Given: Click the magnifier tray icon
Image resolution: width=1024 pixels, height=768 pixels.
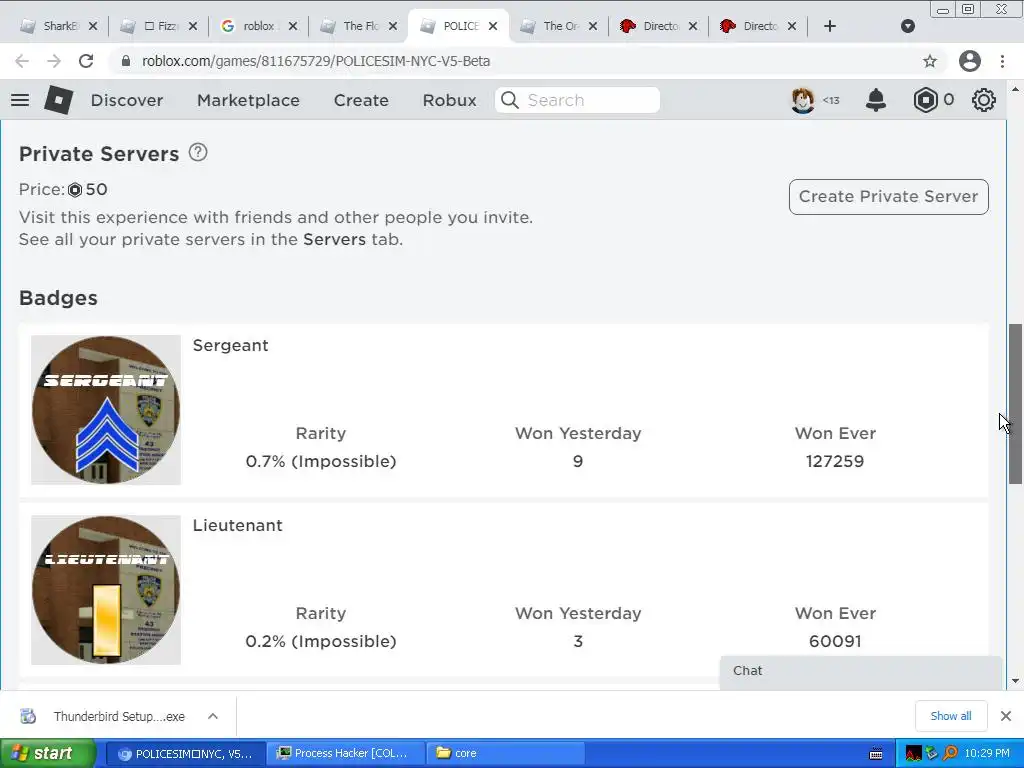Looking at the screenshot, I should click(x=951, y=753).
